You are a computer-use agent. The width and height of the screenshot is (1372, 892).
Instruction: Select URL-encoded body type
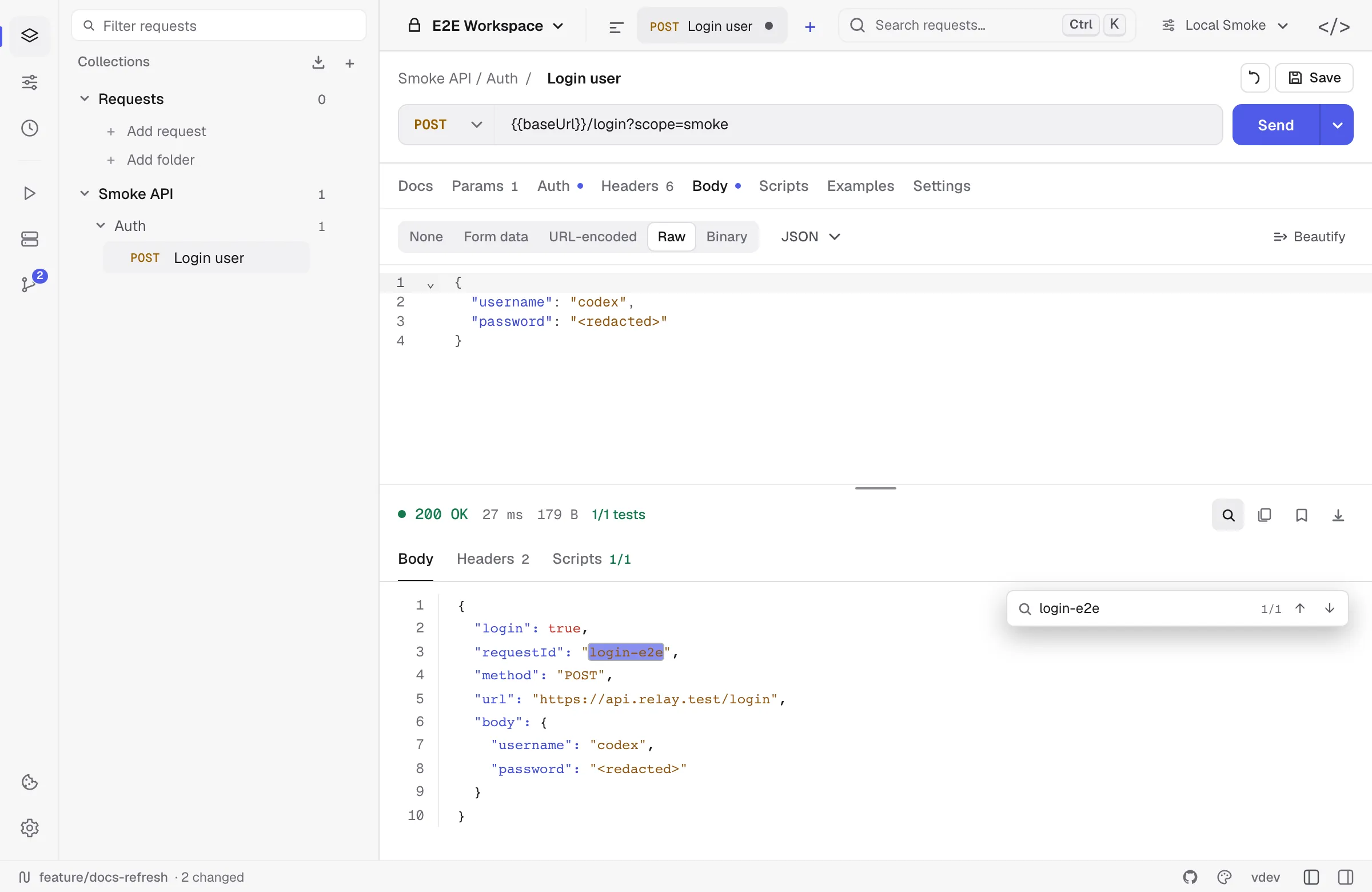[593, 236]
